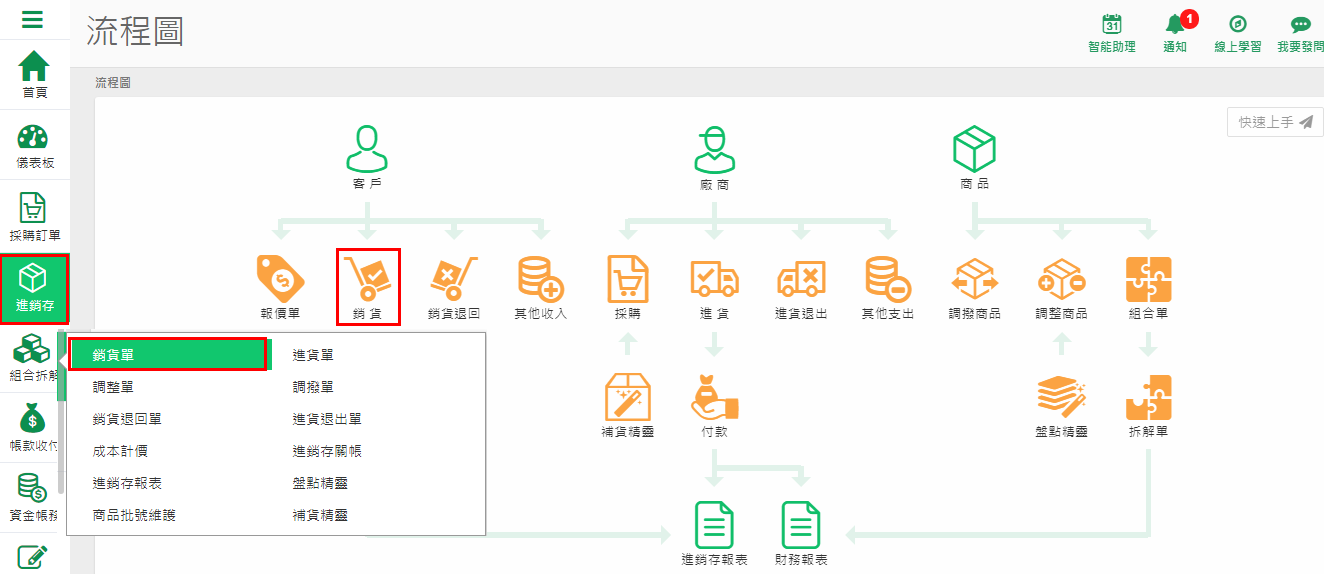Screen dimensions: 1324x574
Task: Select 銷貨退回單 in submenu
Action: point(127,419)
